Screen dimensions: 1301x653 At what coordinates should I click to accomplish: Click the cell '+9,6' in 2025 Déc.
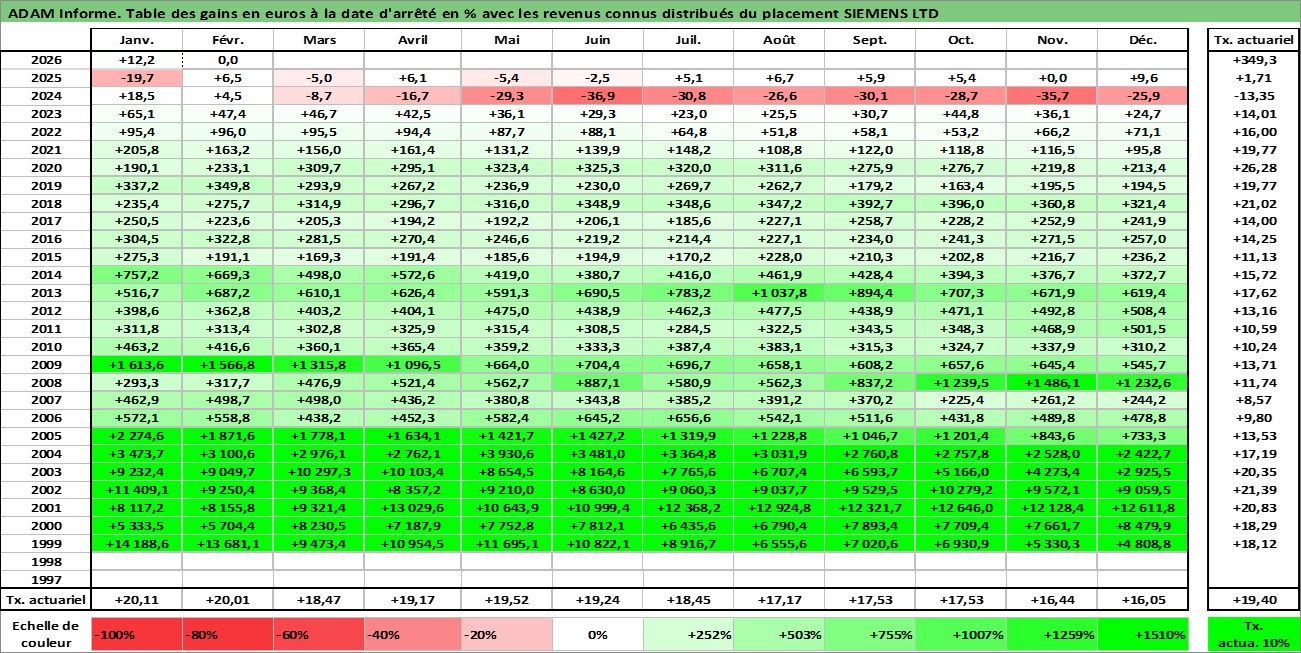[x=1143, y=78]
